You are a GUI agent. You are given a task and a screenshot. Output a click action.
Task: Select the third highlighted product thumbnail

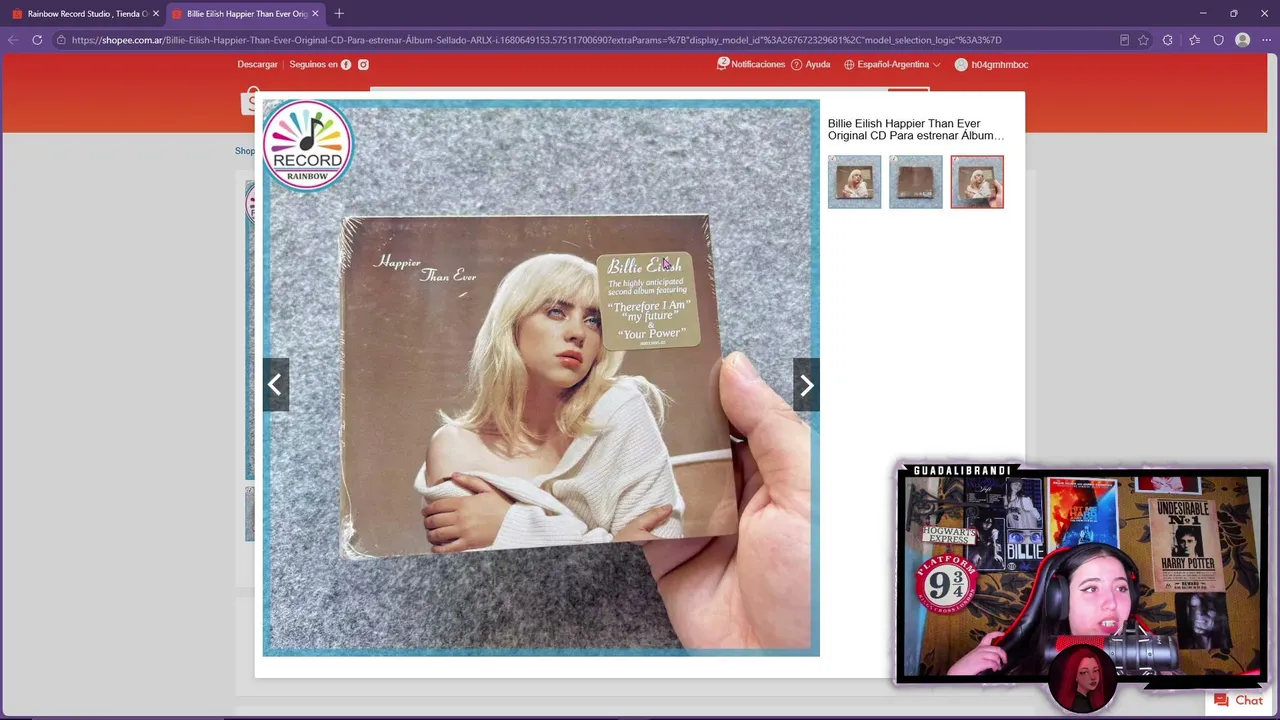[977, 182]
